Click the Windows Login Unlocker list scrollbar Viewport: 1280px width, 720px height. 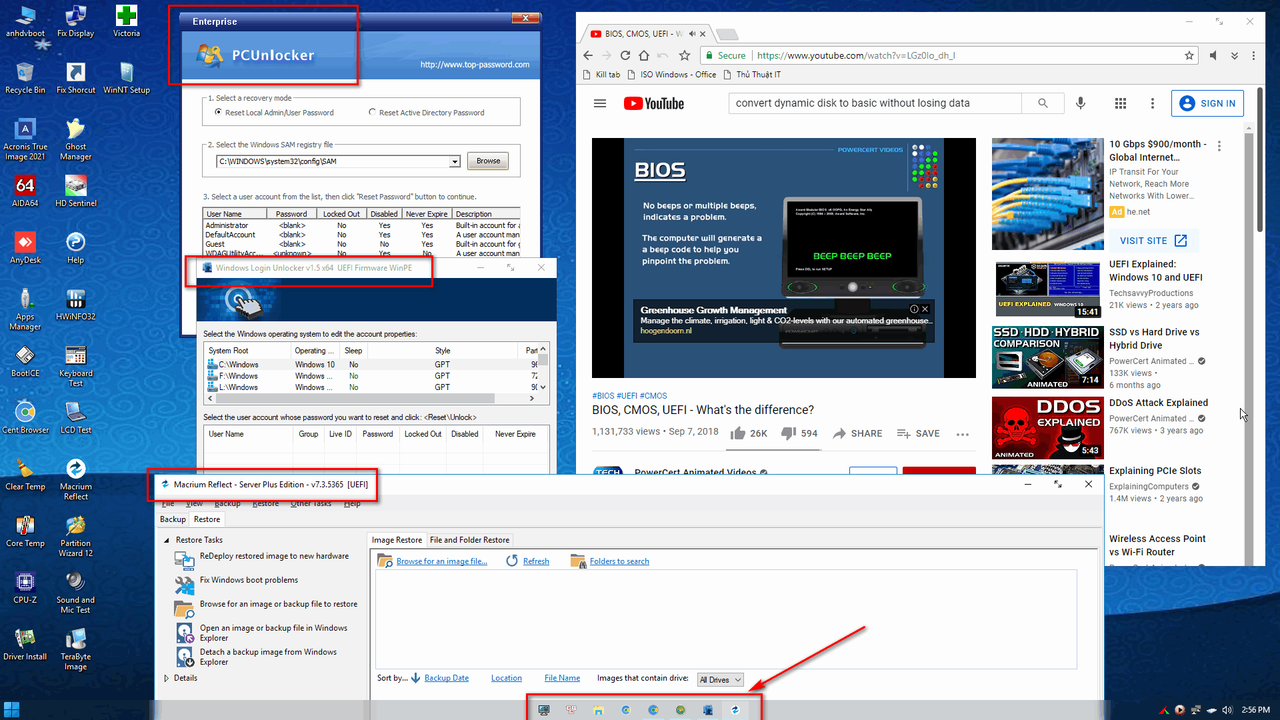tap(544, 370)
